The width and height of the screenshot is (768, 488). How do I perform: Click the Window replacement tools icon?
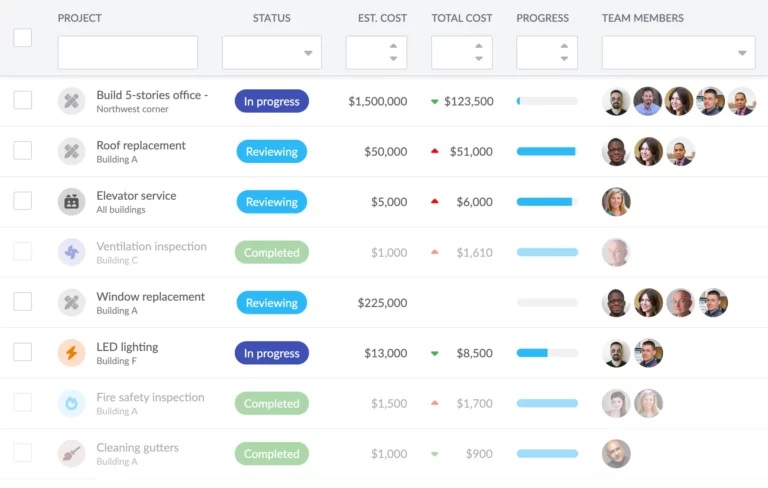(x=71, y=302)
